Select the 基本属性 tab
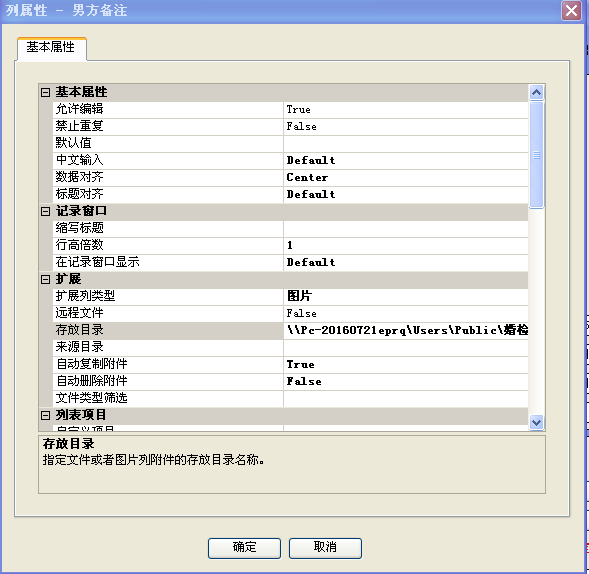The height and width of the screenshot is (574, 589). point(51,47)
